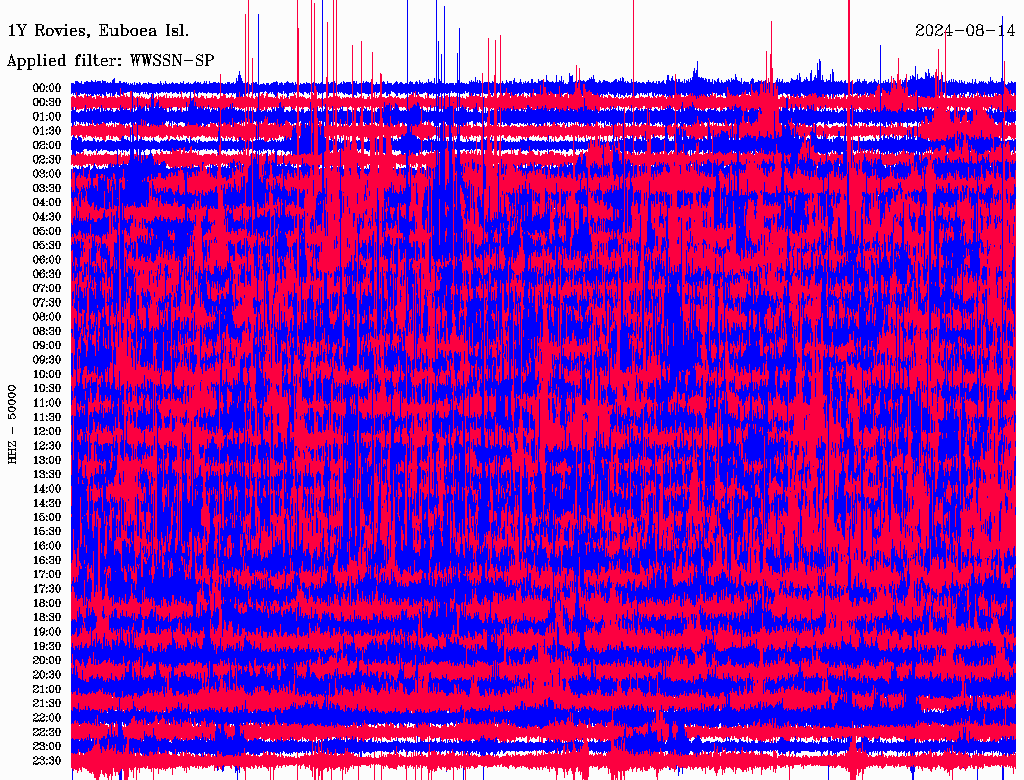The height and width of the screenshot is (780, 1024).
Task: Click the vertical HHZ - 50000 axis label
Action: [x=13, y=423]
